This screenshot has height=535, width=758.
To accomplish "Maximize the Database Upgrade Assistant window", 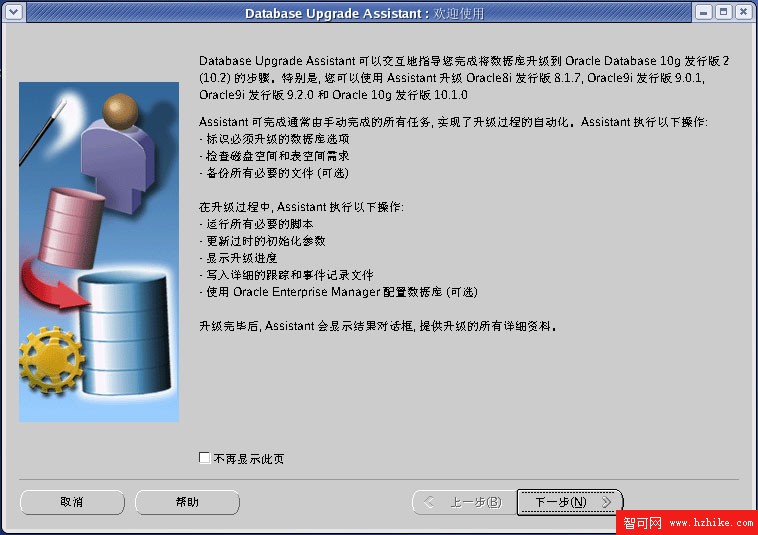I will tap(723, 12).
